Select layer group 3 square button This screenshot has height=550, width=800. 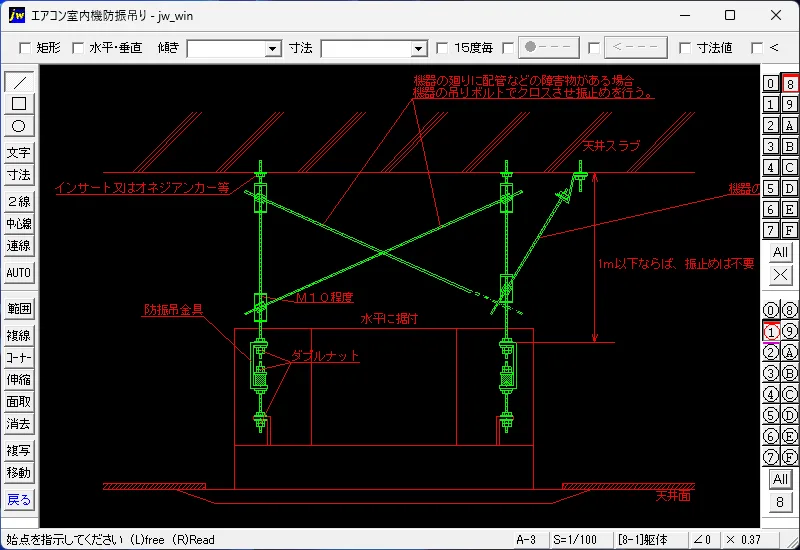pyautogui.click(x=770, y=146)
